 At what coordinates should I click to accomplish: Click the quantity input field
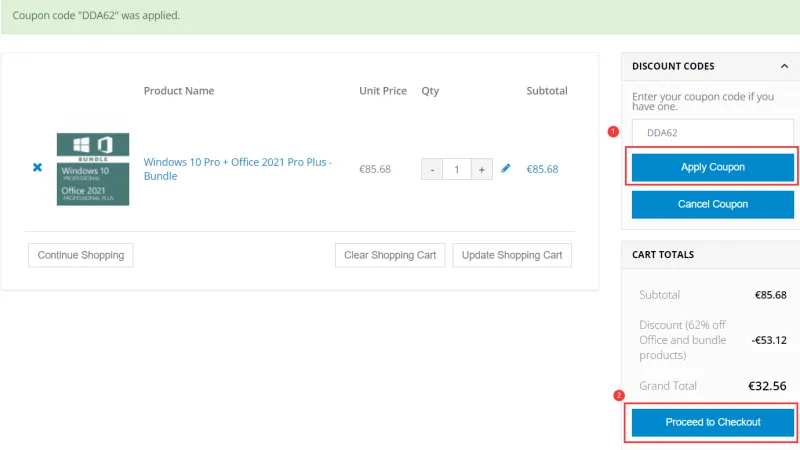coord(456,169)
